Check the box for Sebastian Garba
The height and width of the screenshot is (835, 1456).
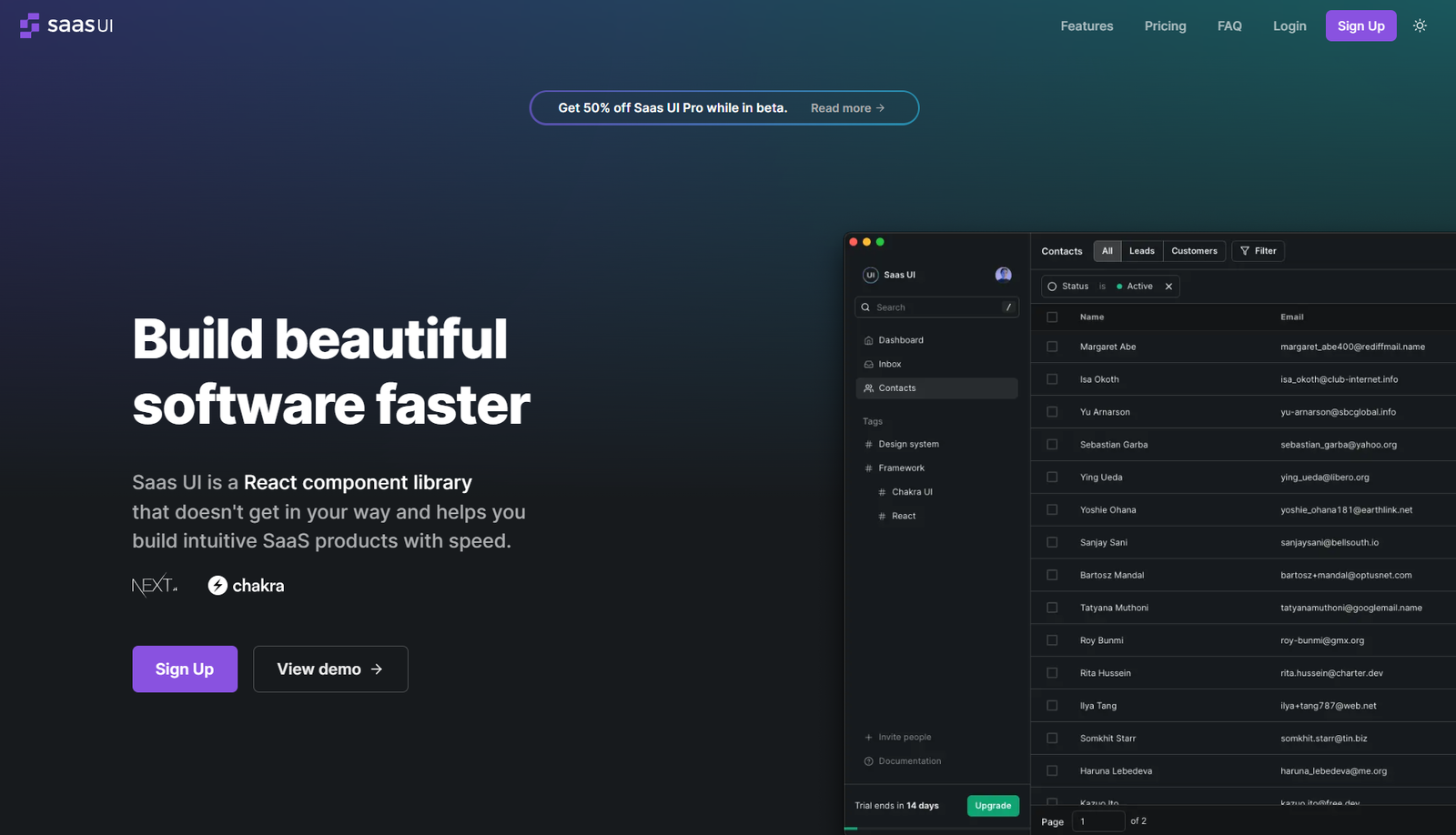click(x=1052, y=445)
